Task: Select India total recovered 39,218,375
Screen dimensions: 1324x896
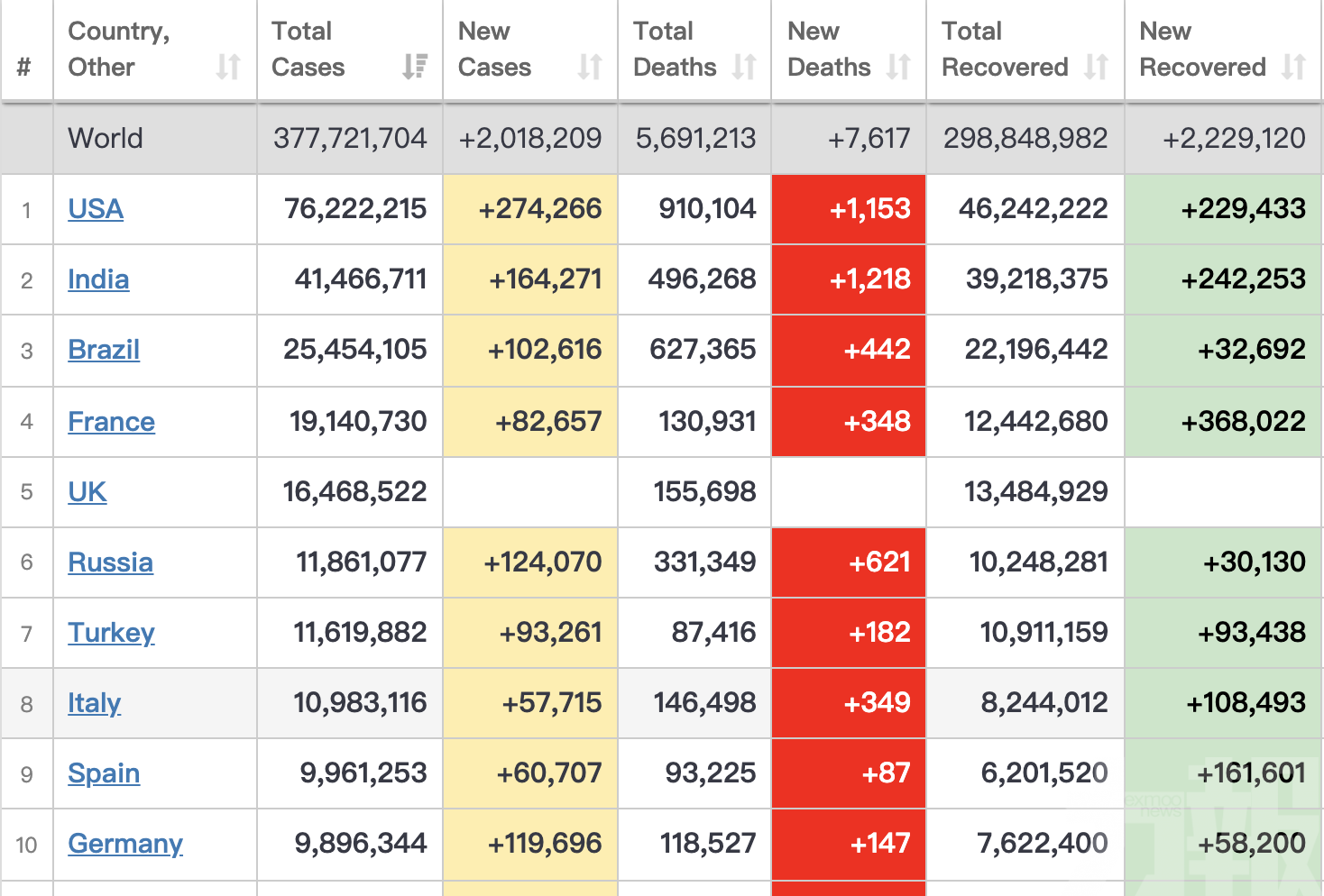Action: (x=1036, y=279)
